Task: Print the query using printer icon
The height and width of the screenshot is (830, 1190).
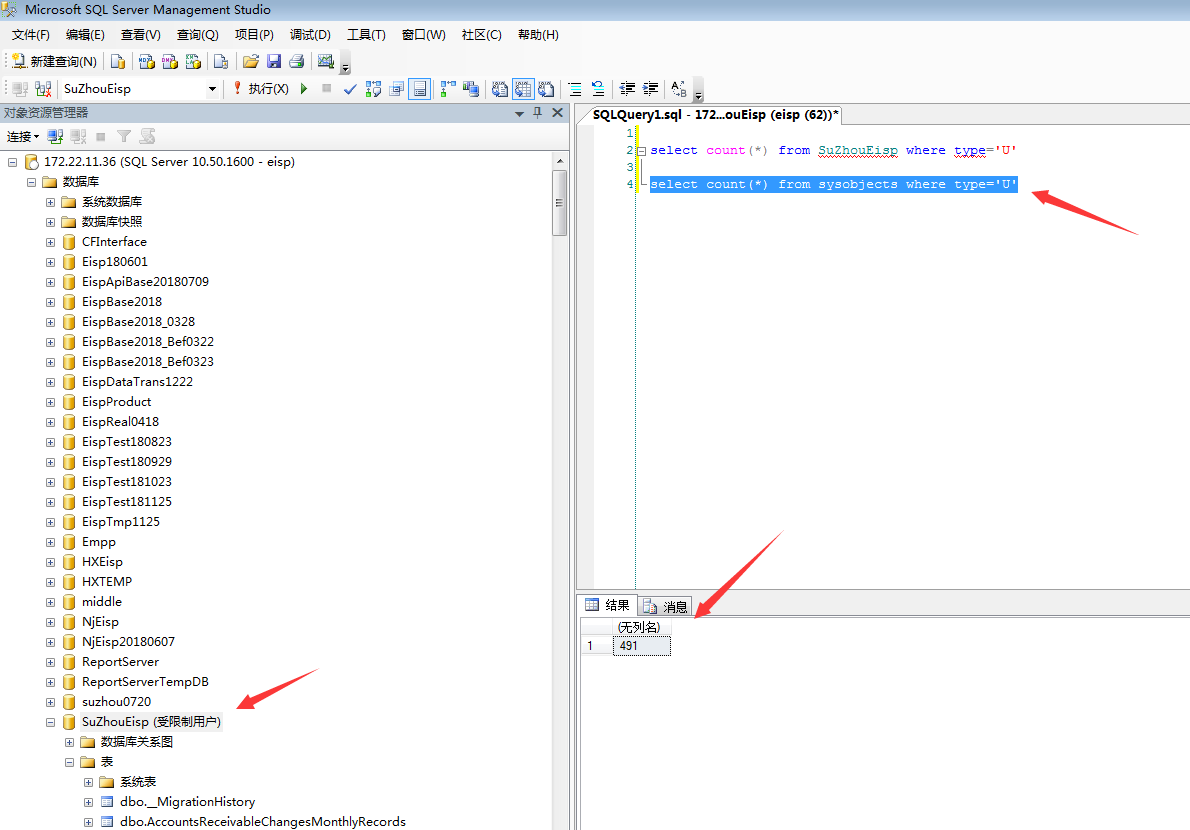Action: click(297, 61)
